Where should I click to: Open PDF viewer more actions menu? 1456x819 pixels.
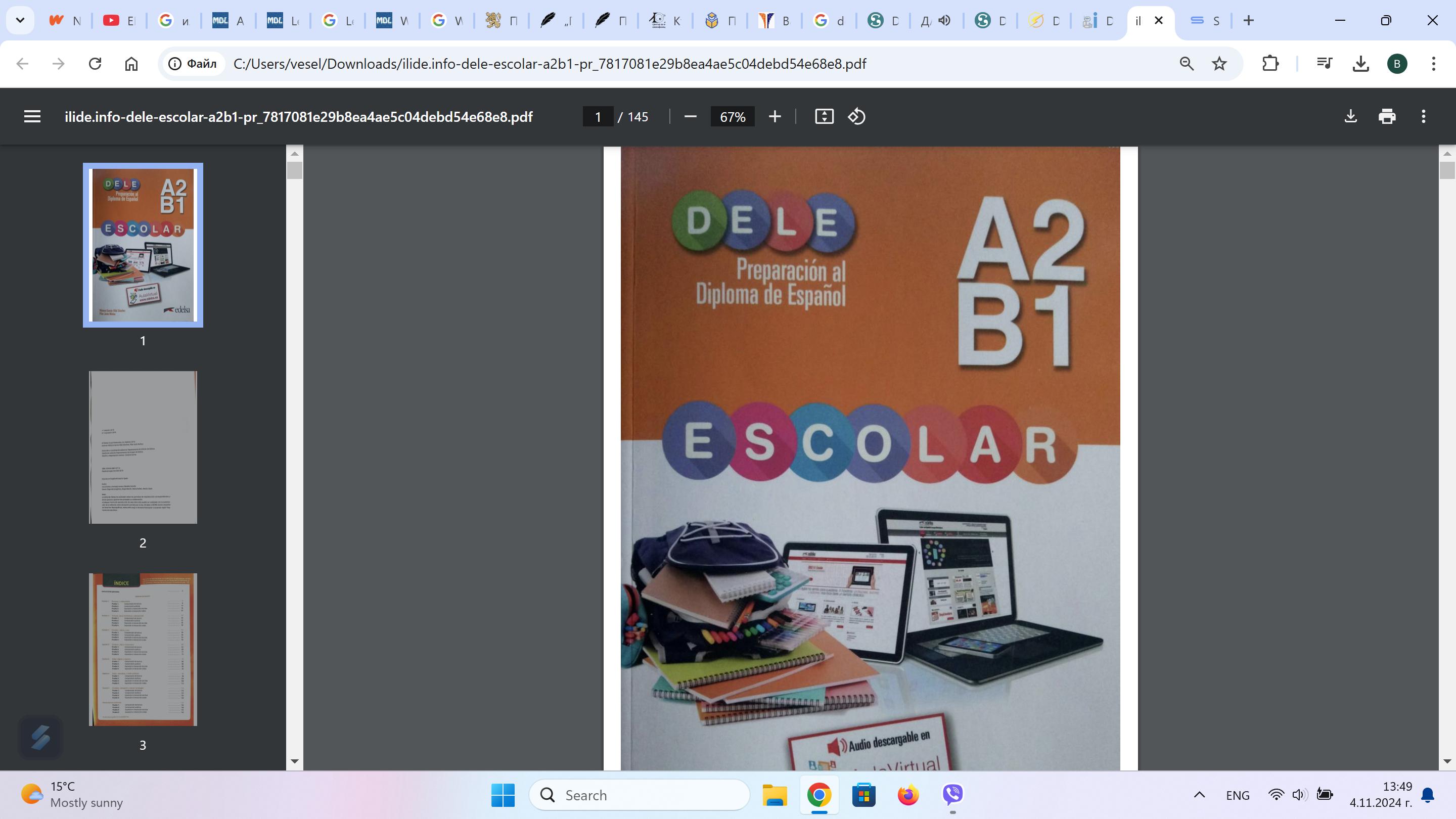pyautogui.click(x=1423, y=116)
